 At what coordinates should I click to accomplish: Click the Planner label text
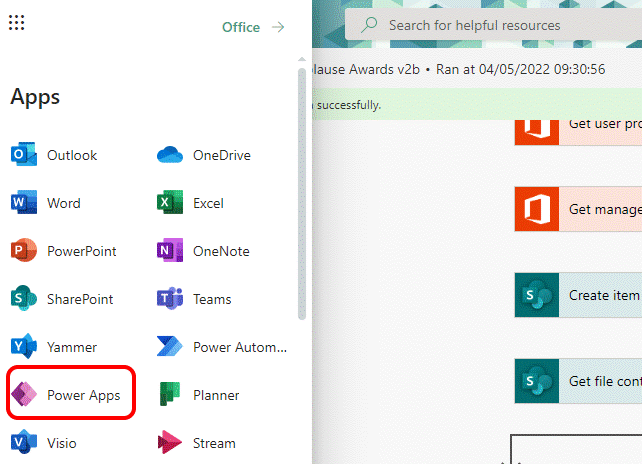coord(216,395)
